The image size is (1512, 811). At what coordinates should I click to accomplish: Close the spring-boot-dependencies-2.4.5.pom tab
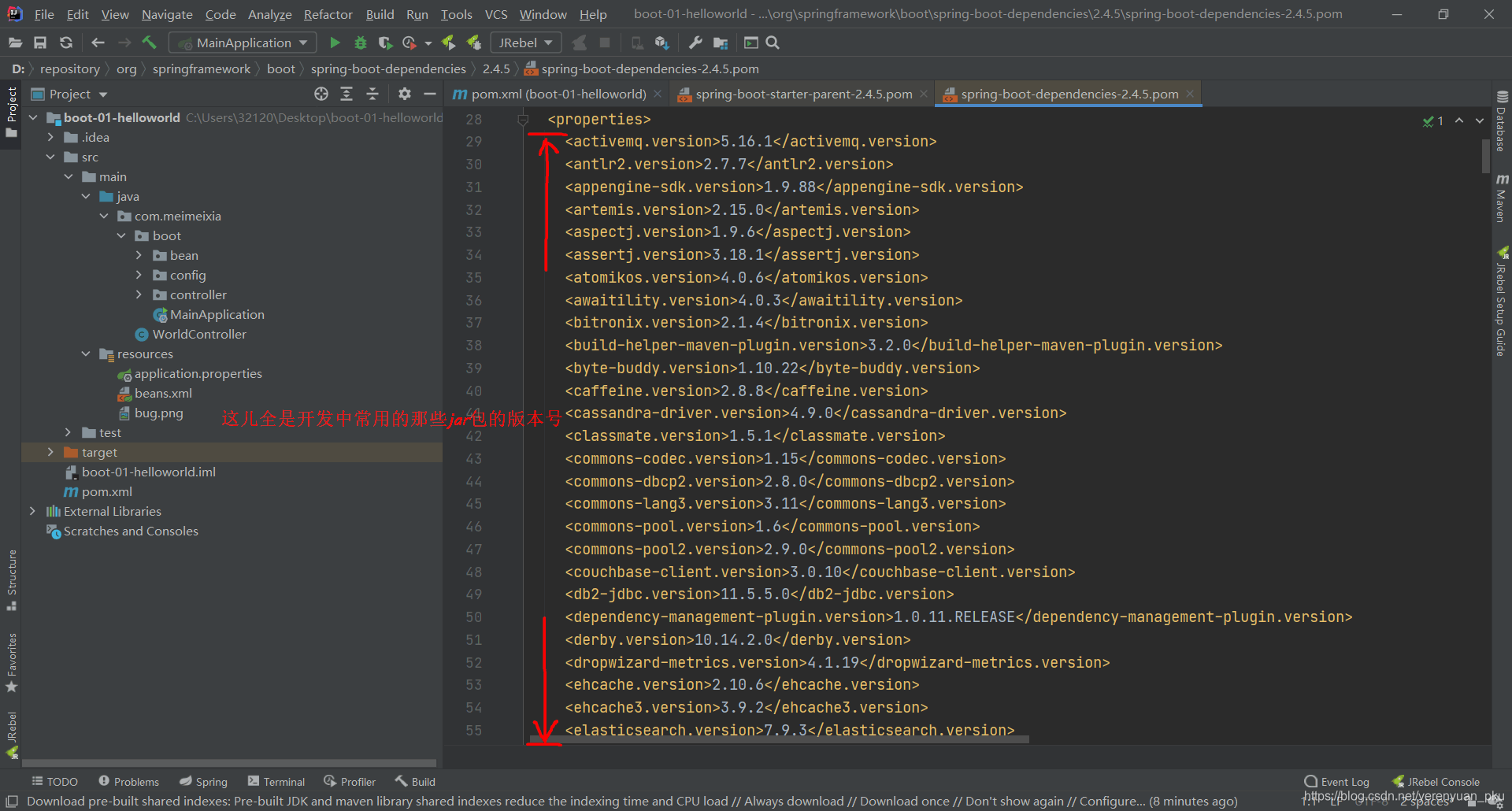point(1190,94)
